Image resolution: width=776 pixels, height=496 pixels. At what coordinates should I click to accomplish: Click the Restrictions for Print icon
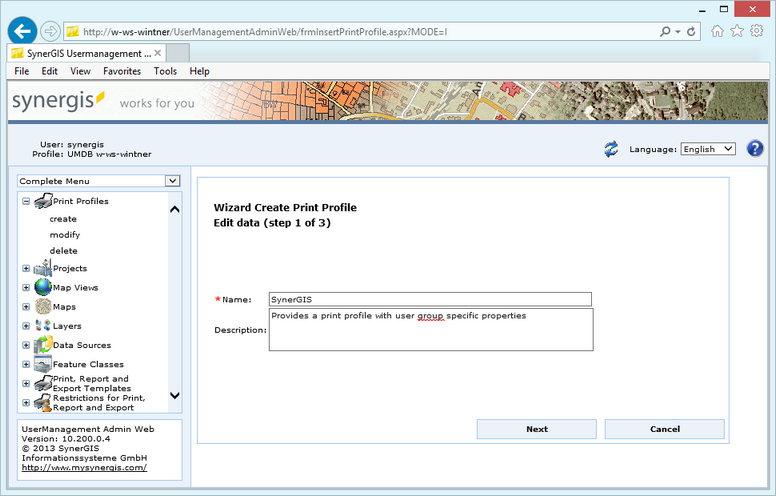[43, 402]
